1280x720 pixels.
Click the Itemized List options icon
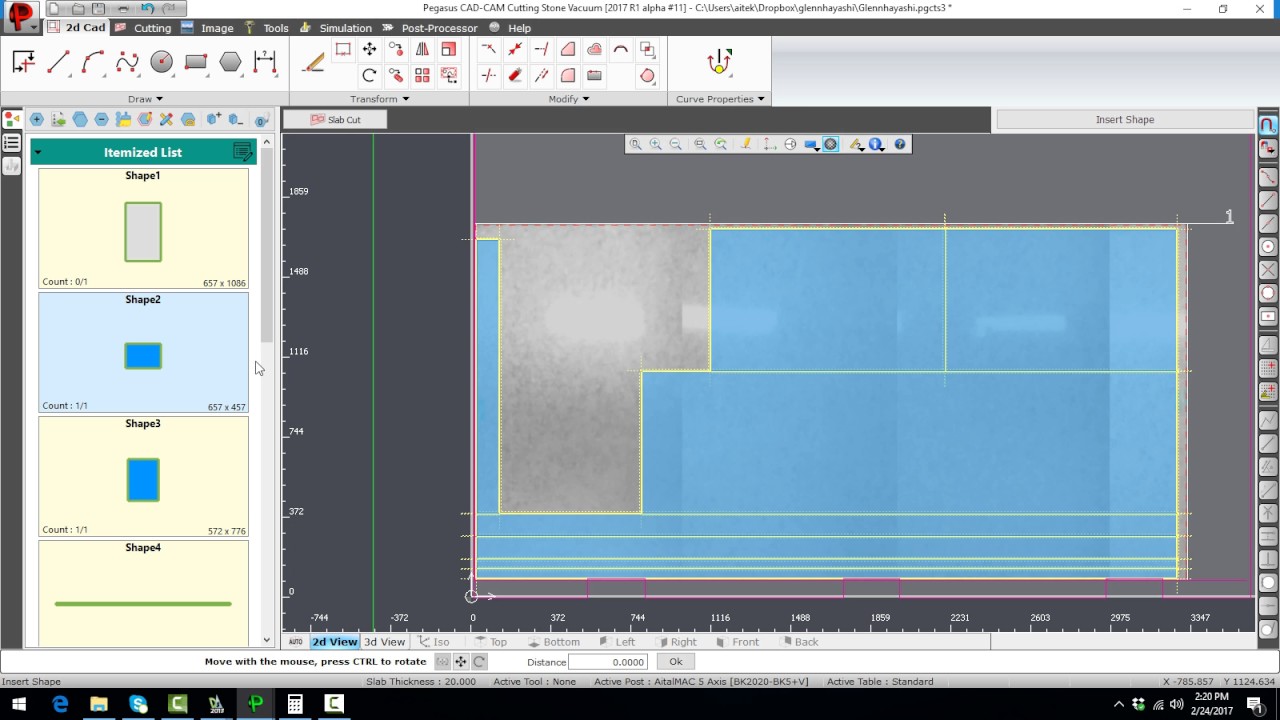(242, 152)
